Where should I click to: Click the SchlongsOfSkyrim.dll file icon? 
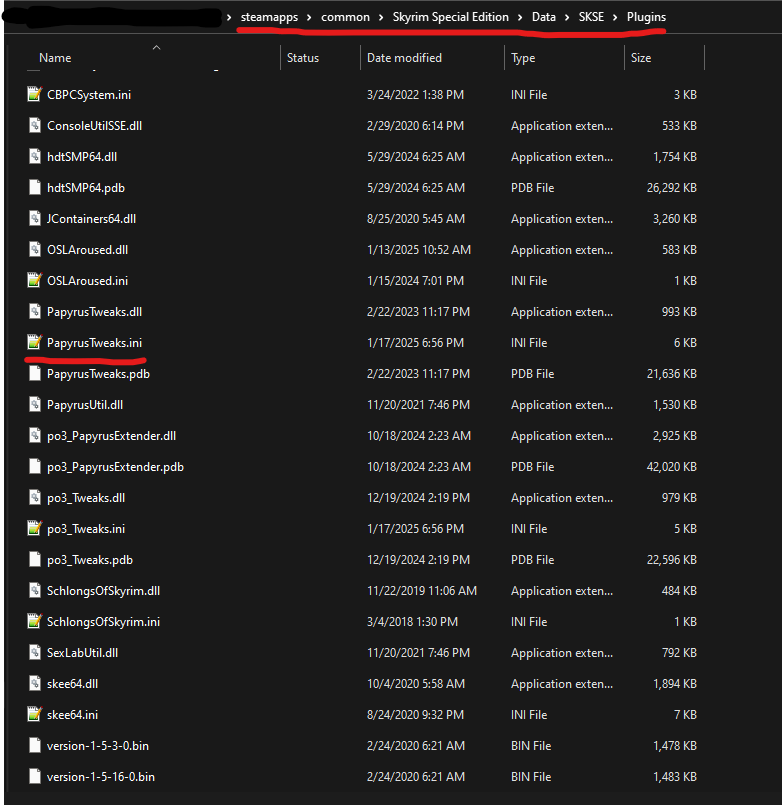tap(34, 590)
